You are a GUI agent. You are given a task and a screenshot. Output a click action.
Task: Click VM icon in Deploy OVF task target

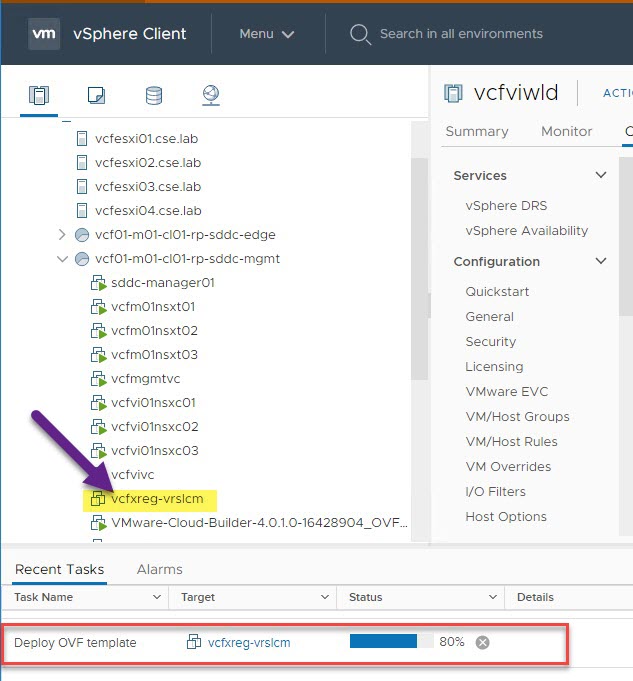coord(194,641)
